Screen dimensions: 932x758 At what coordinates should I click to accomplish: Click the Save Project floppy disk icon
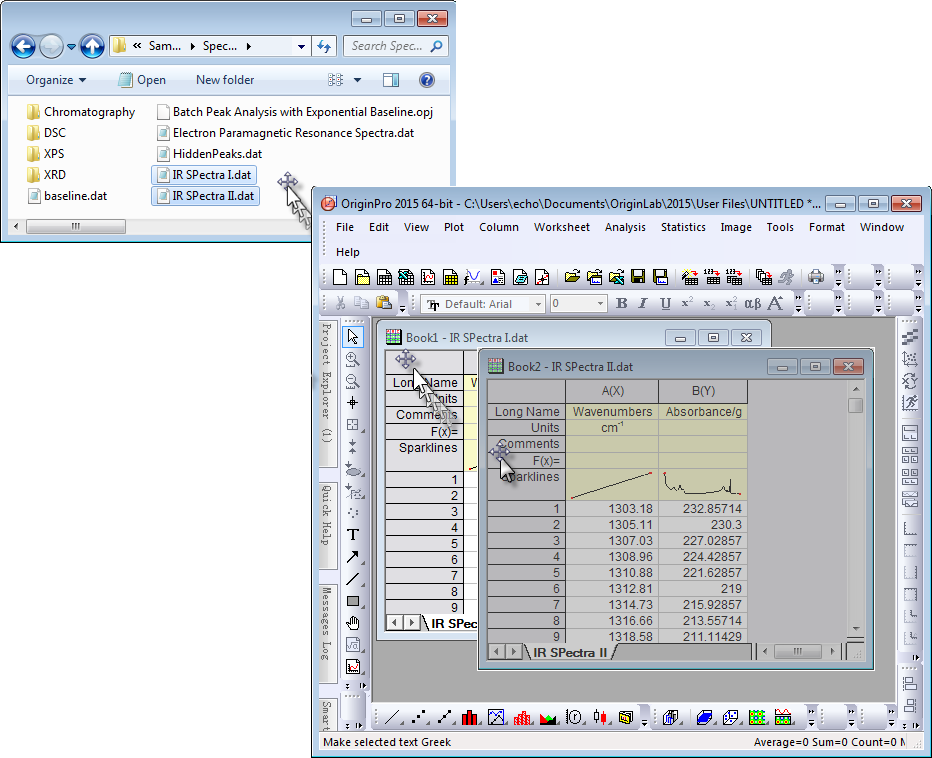638,277
